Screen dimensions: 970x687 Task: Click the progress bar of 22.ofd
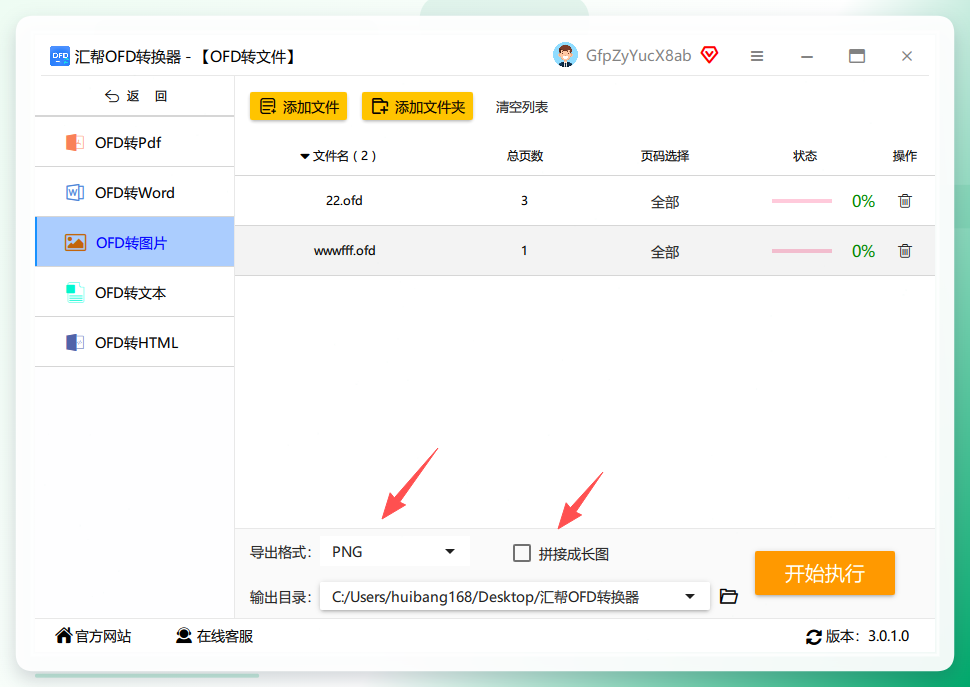pos(802,201)
